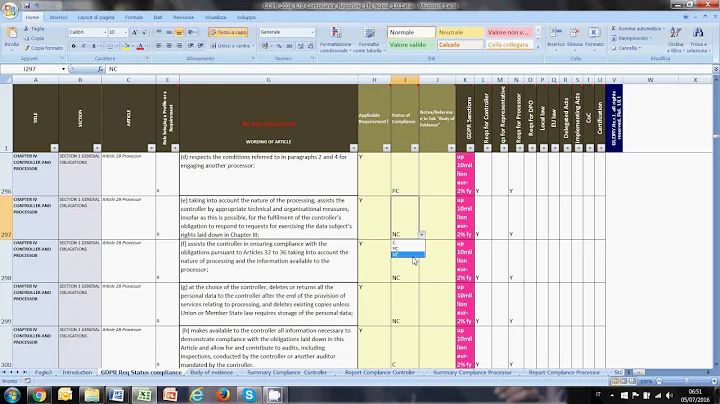Click Cancella clear button
This screenshot has height=404, width=720.
point(627,48)
